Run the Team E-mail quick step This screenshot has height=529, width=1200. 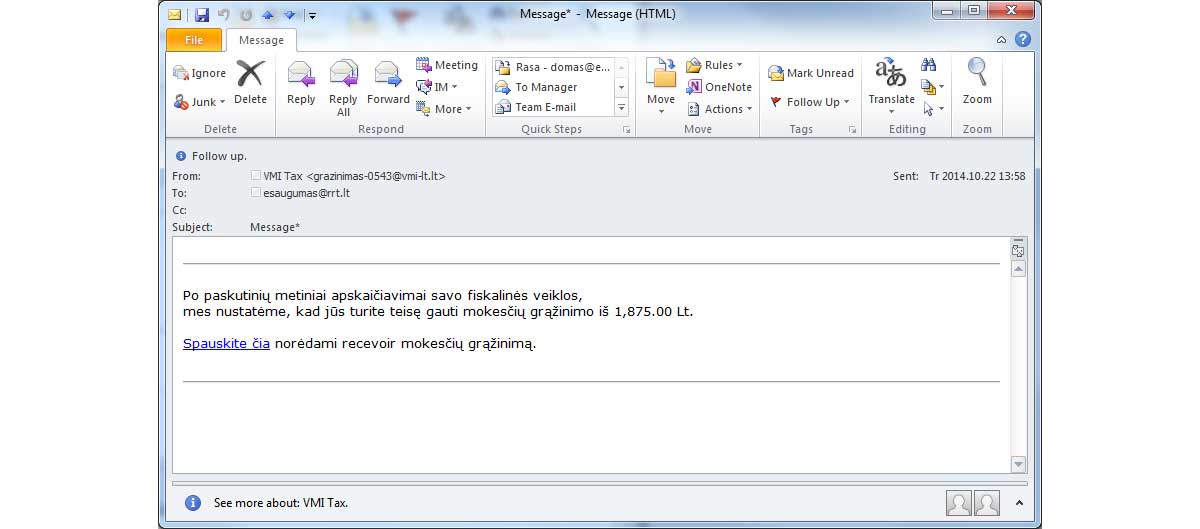(x=553, y=107)
